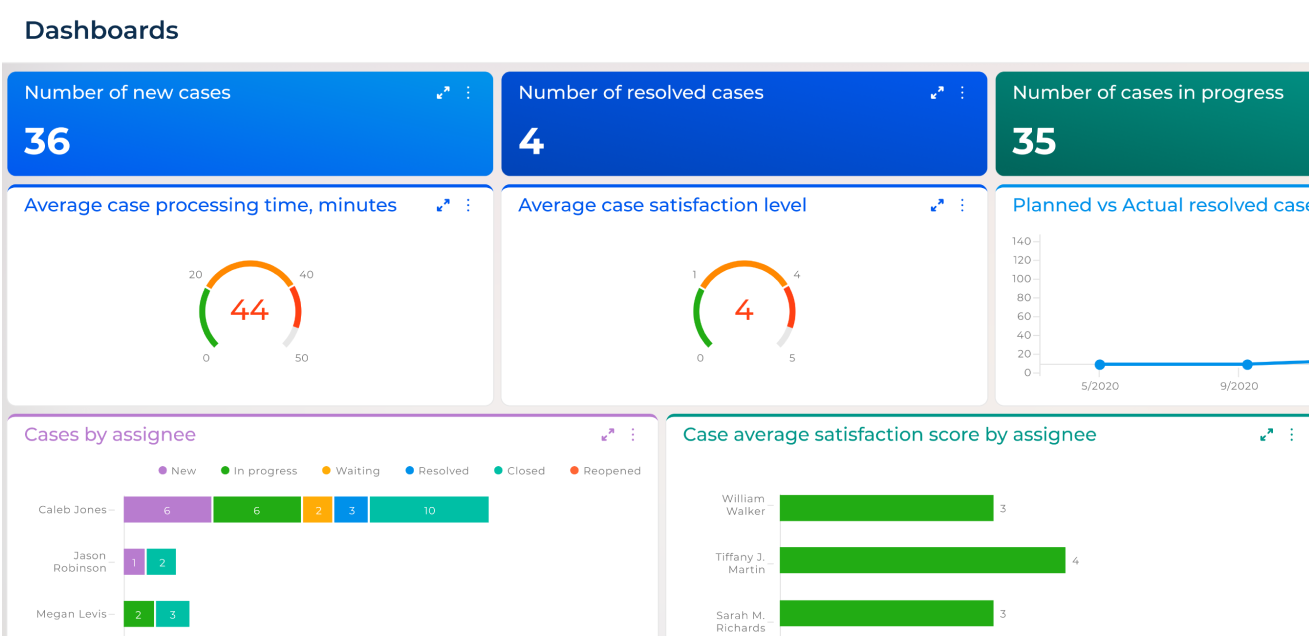Expand the Cases by assignee chart
Image resolution: width=1309 pixels, height=636 pixels.
tap(607, 435)
